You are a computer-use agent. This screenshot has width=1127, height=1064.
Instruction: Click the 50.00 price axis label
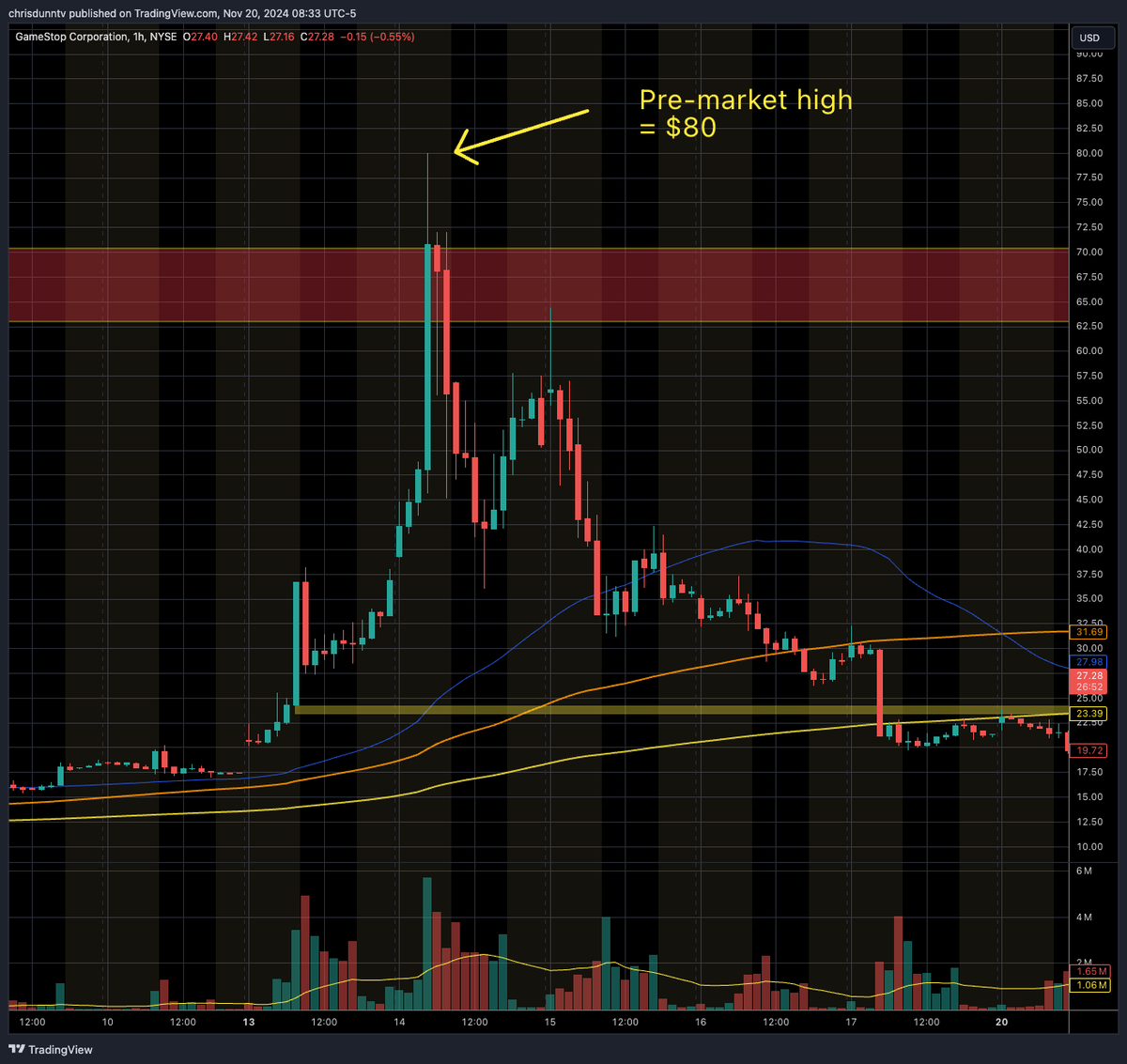1089,450
